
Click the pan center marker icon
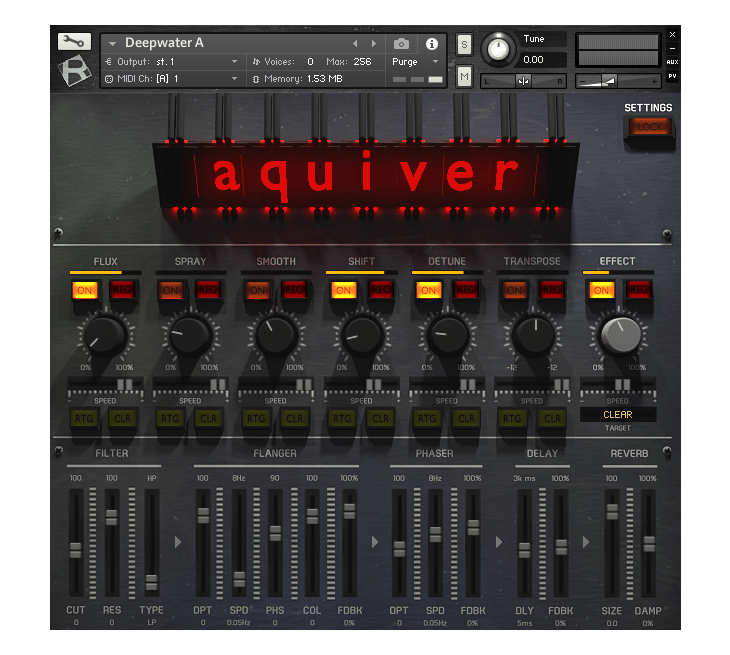(523, 81)
